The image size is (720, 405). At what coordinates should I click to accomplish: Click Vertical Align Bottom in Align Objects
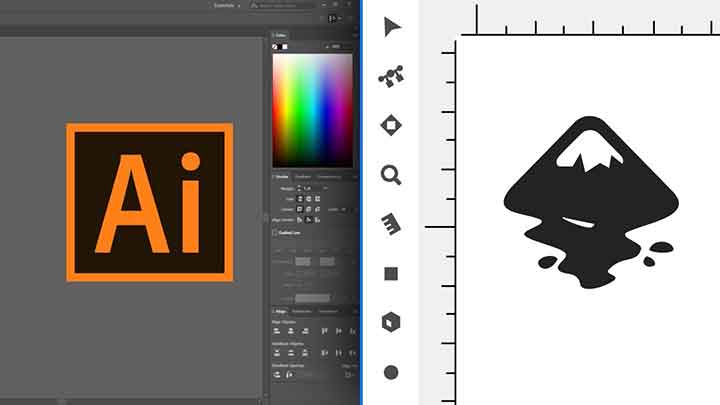[353, 331]
